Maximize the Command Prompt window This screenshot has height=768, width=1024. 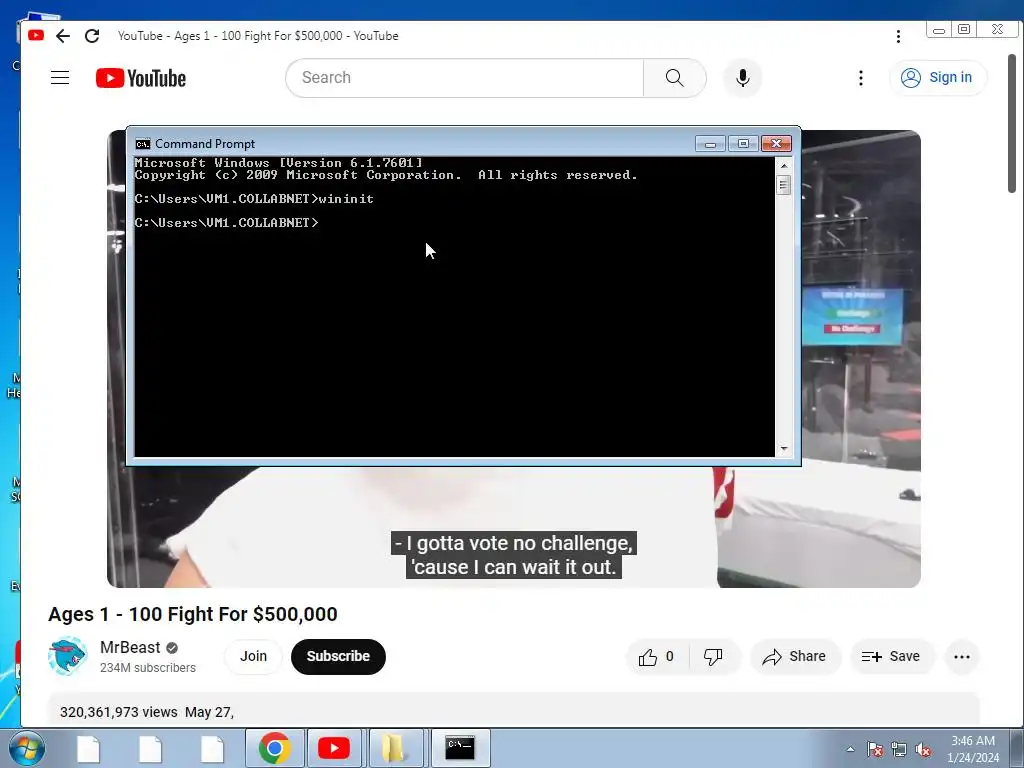743,144
